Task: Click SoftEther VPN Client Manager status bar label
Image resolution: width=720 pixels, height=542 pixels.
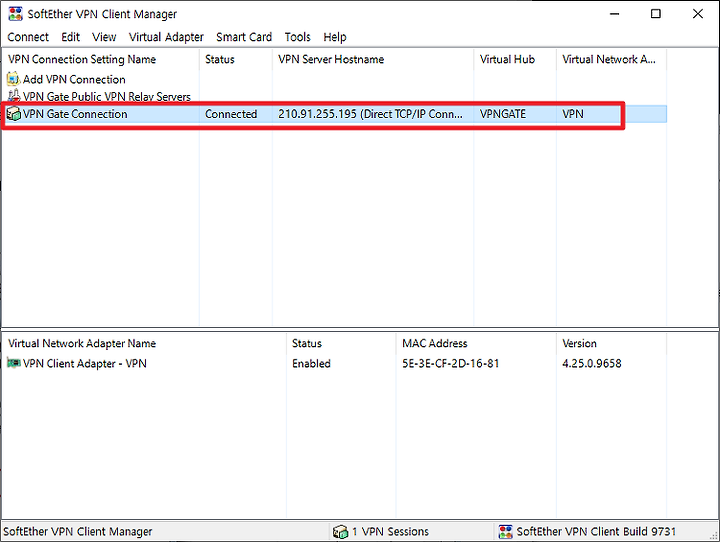Action: 78,531
